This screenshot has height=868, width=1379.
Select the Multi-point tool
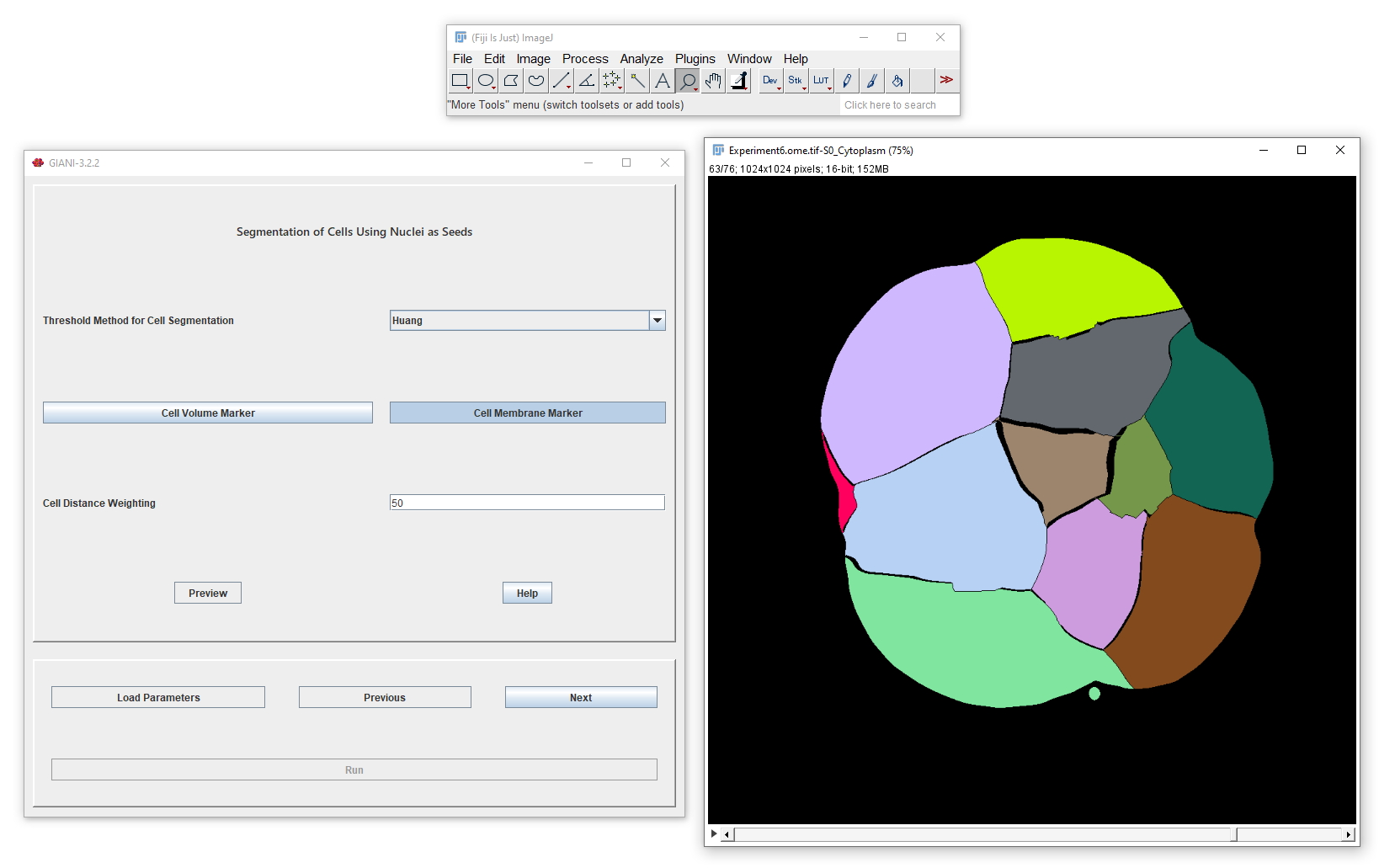pos(612,81)
